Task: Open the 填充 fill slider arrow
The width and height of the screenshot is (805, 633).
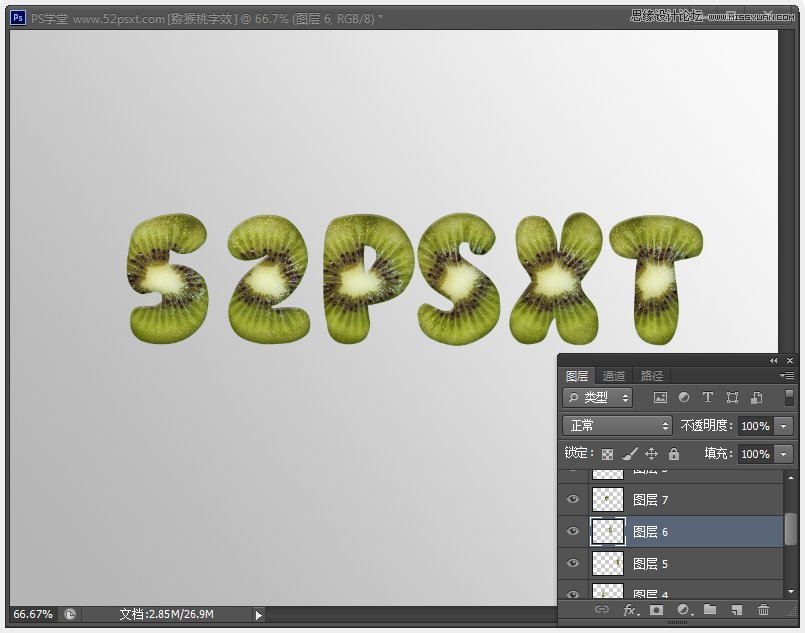Action: point(783,454)
